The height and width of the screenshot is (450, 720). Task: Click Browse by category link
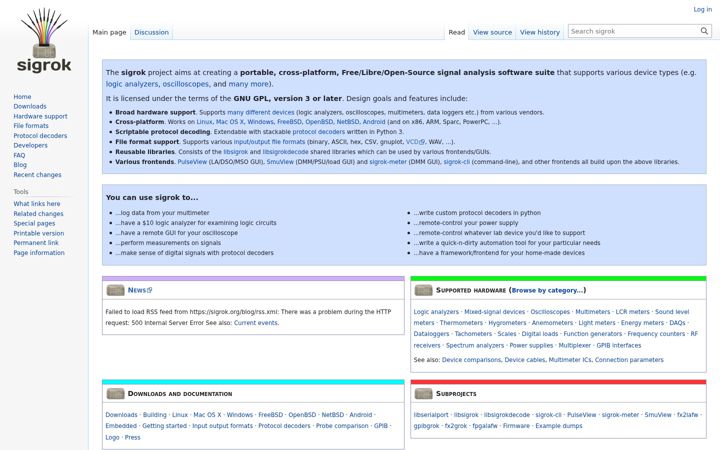coord(547,290)
